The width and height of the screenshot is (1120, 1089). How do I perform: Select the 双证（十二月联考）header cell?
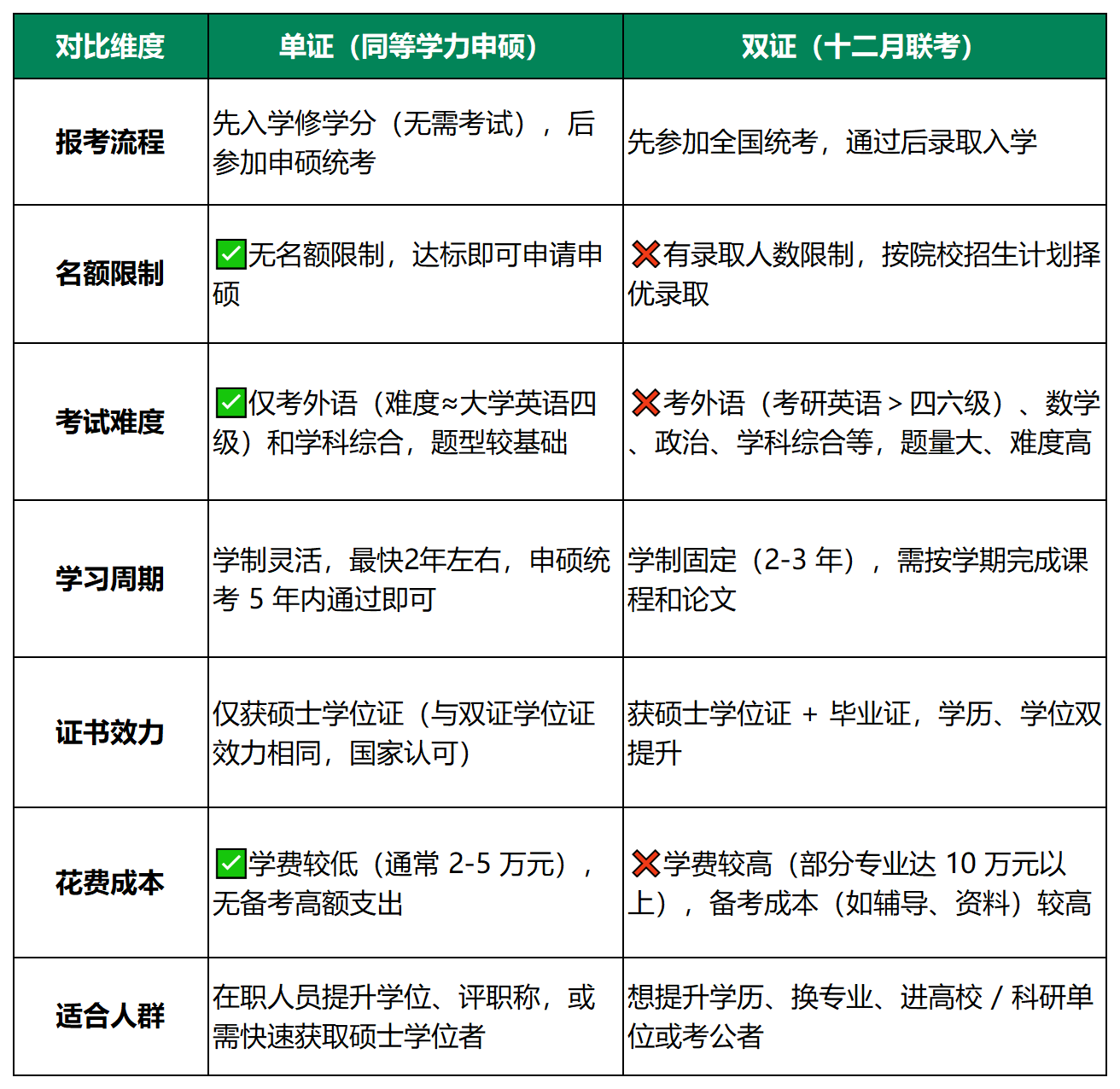click(865, 46)
